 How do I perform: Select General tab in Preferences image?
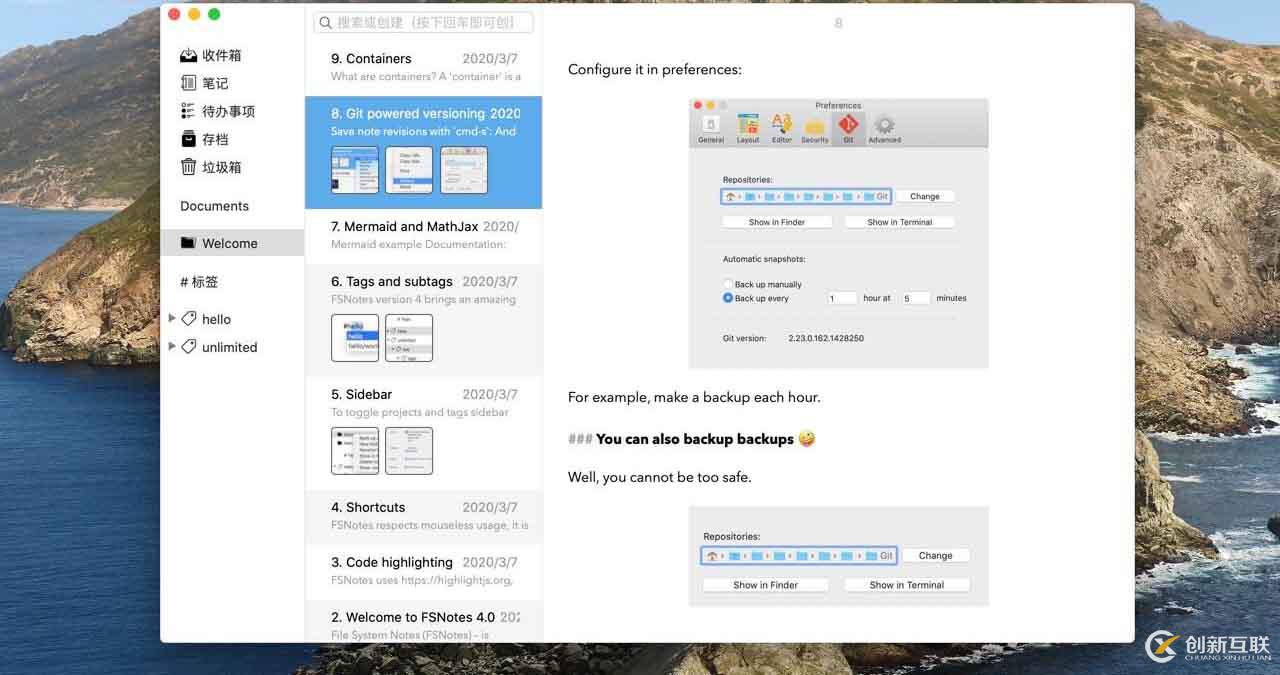pyautogui.click(x=711, y=129)
